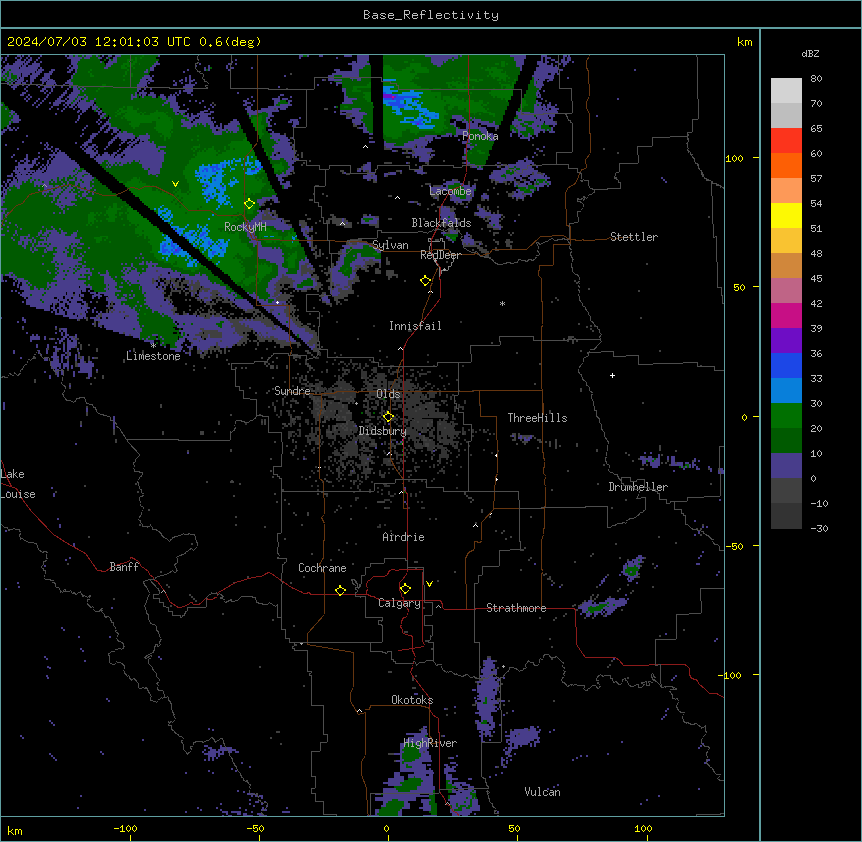Click the -50 tick on the vertical axis
This screenshot has width=862, height=842.
click(734, 546)
